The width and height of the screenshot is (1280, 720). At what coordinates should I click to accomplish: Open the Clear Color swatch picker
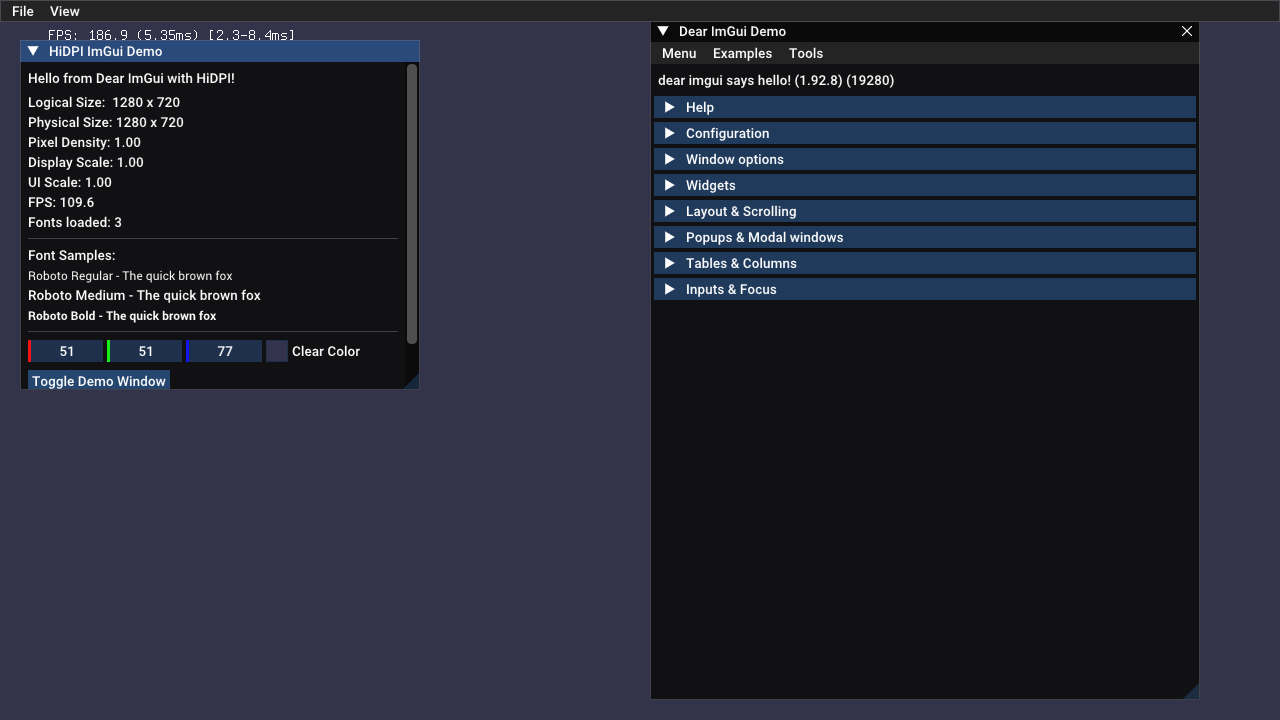pyautogui.click(x=277, y=351)
